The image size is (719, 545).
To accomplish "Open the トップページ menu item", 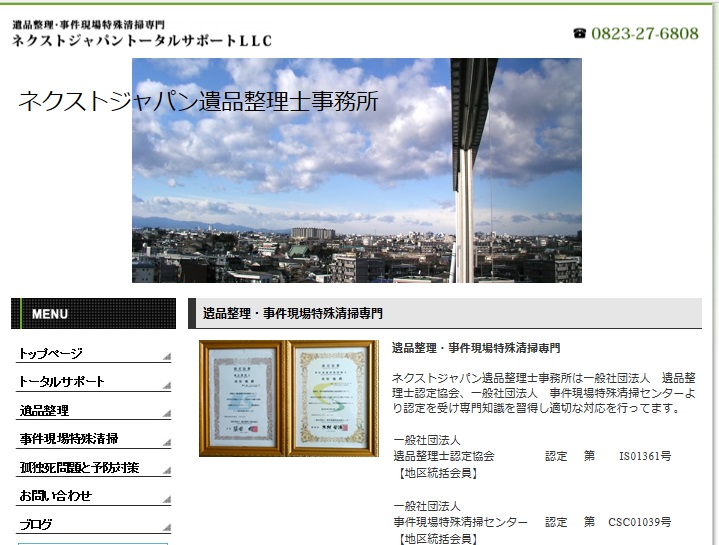I will click(x=51, y=353).
